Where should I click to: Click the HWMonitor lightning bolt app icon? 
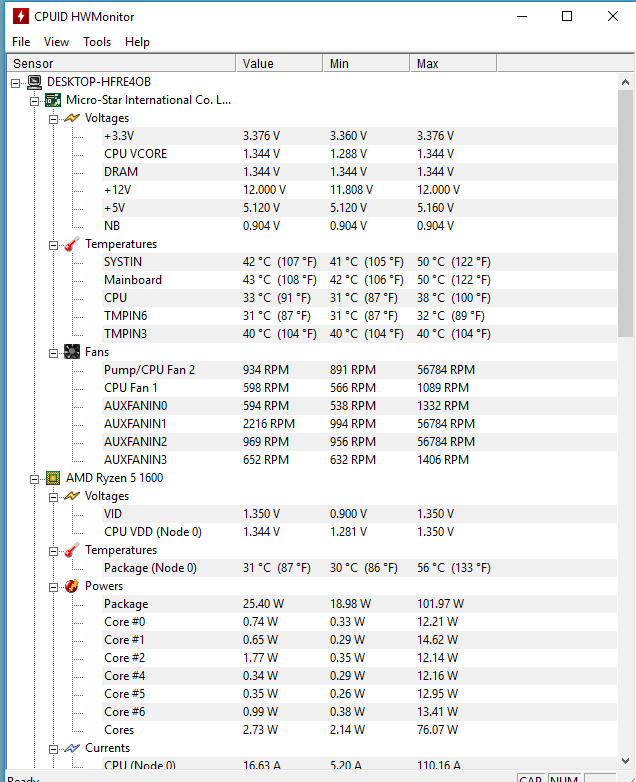tap(20, 16)
